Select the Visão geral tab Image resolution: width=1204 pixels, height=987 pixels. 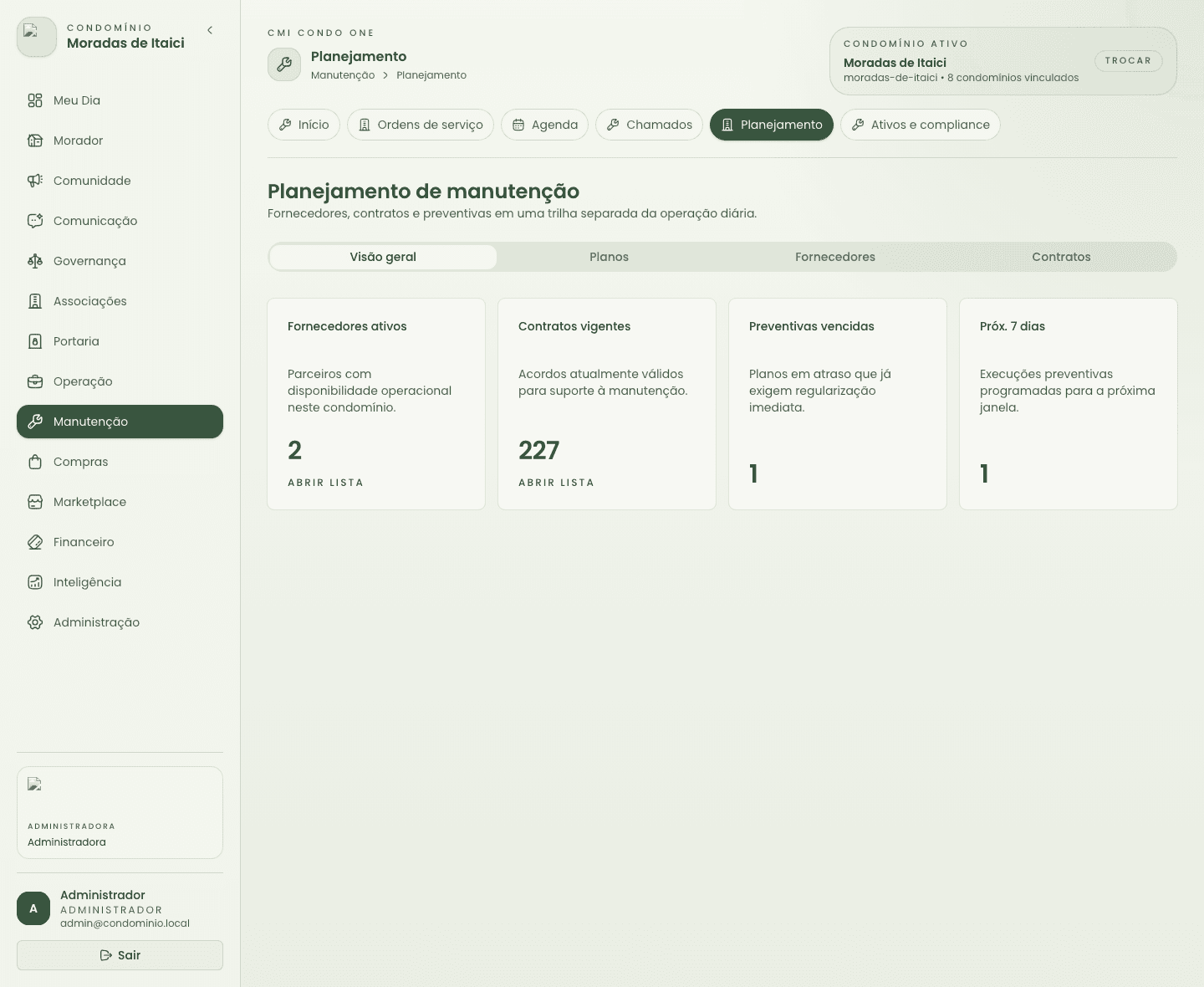tap(383, 257)
